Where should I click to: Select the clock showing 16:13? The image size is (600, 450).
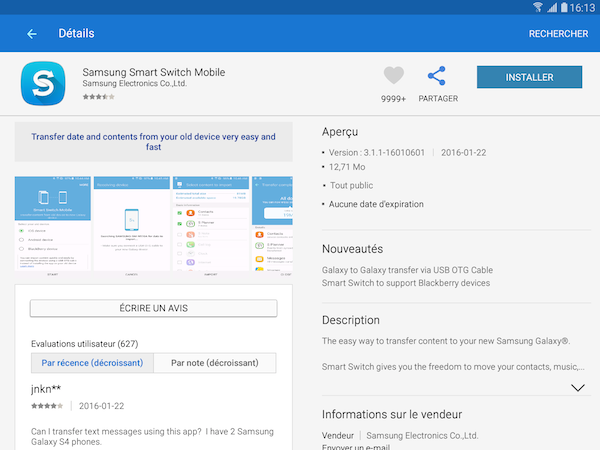click(x=582, y=8)
